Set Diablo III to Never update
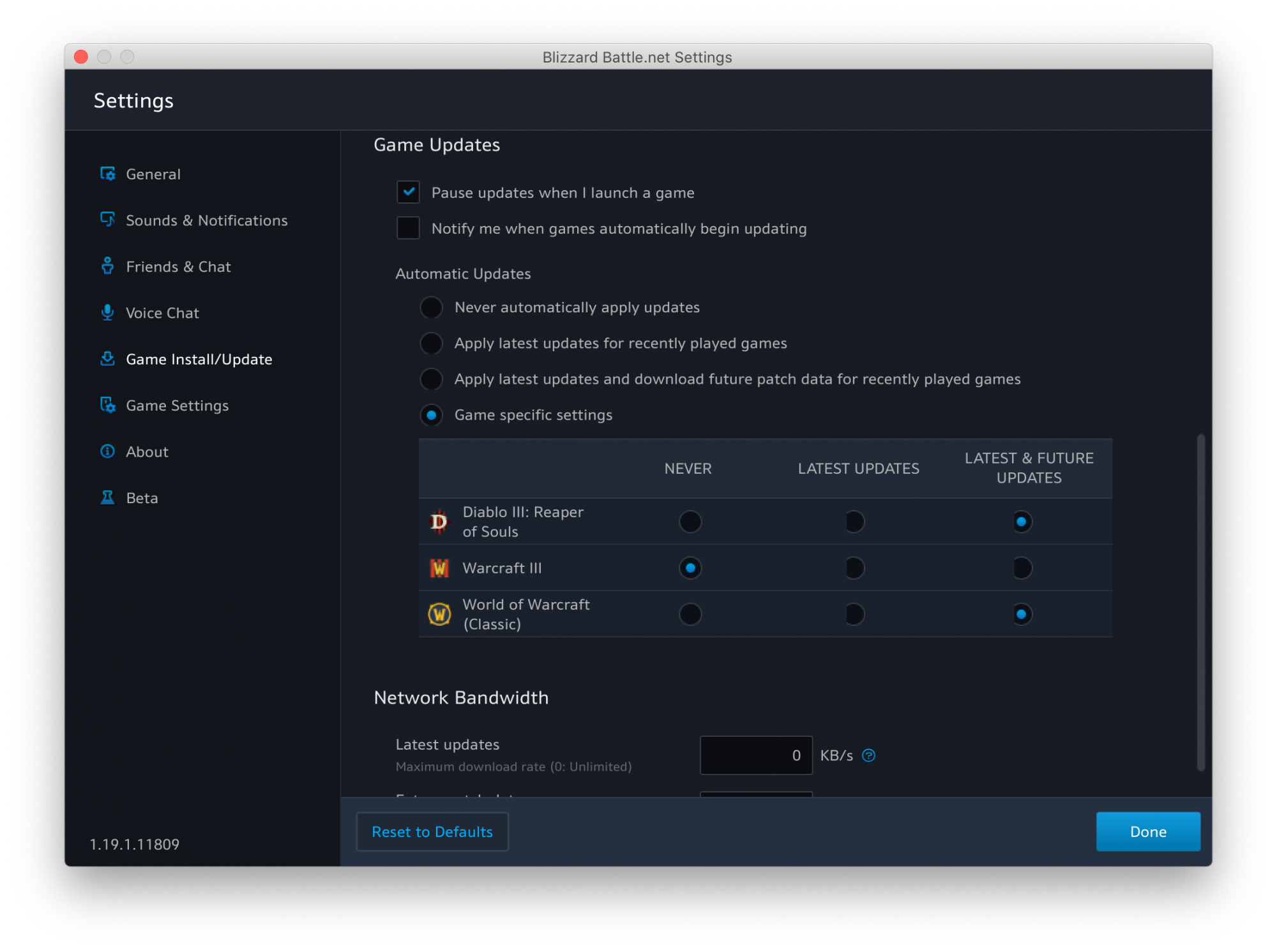1277x952 pixels. point(690,522)
